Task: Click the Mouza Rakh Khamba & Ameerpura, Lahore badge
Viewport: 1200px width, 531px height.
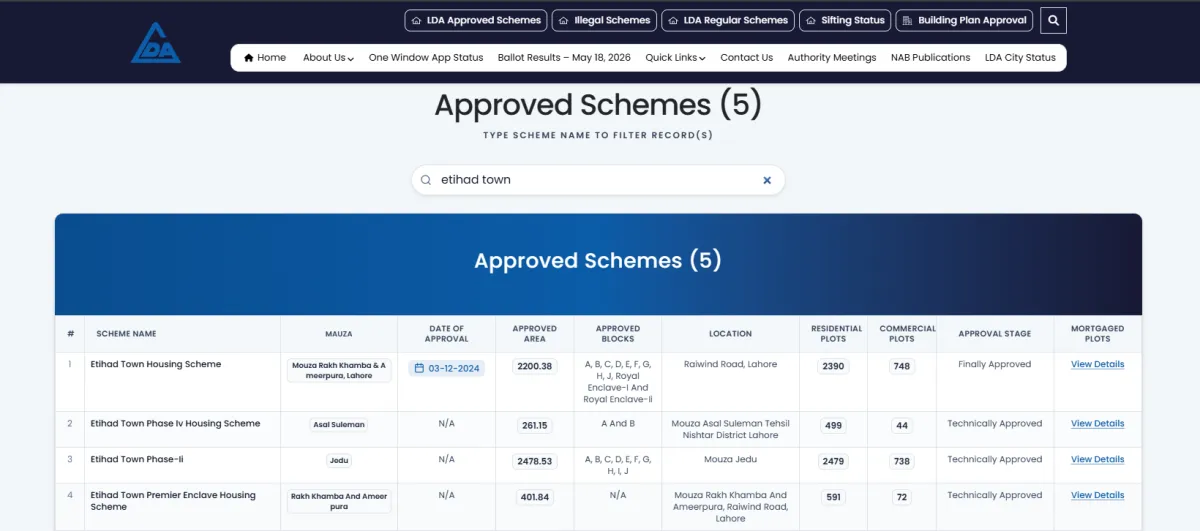Action: [x=339, y=371]
